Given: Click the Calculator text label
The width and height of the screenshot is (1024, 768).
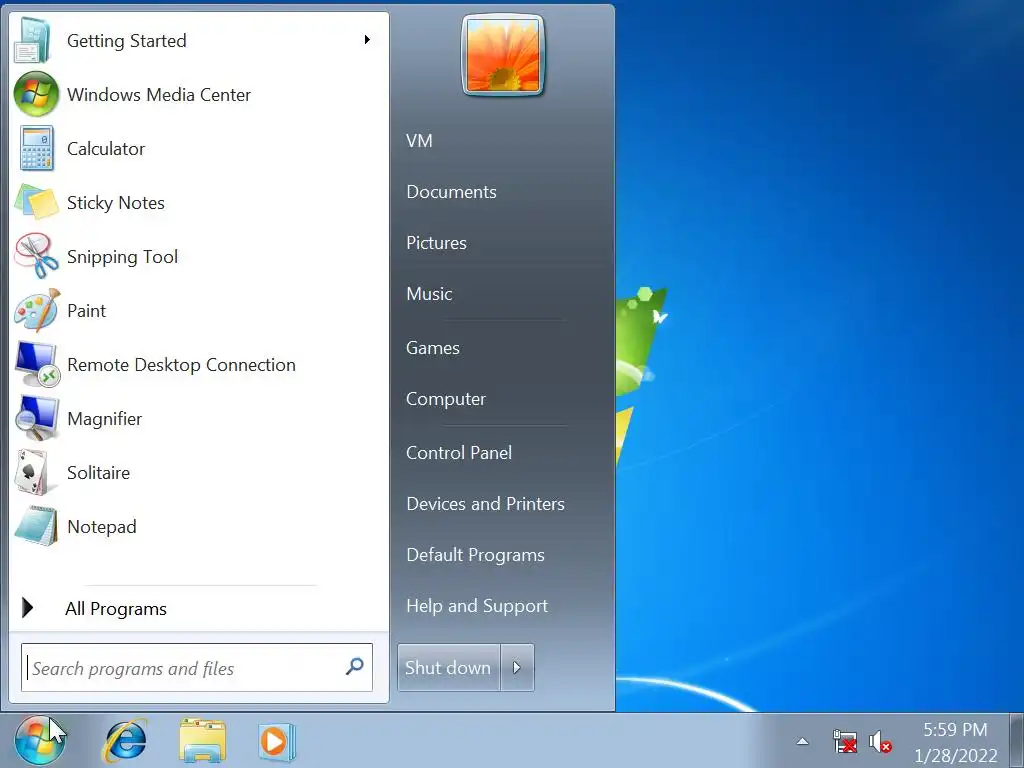Looking at the screenshot, I should point(106,149).
